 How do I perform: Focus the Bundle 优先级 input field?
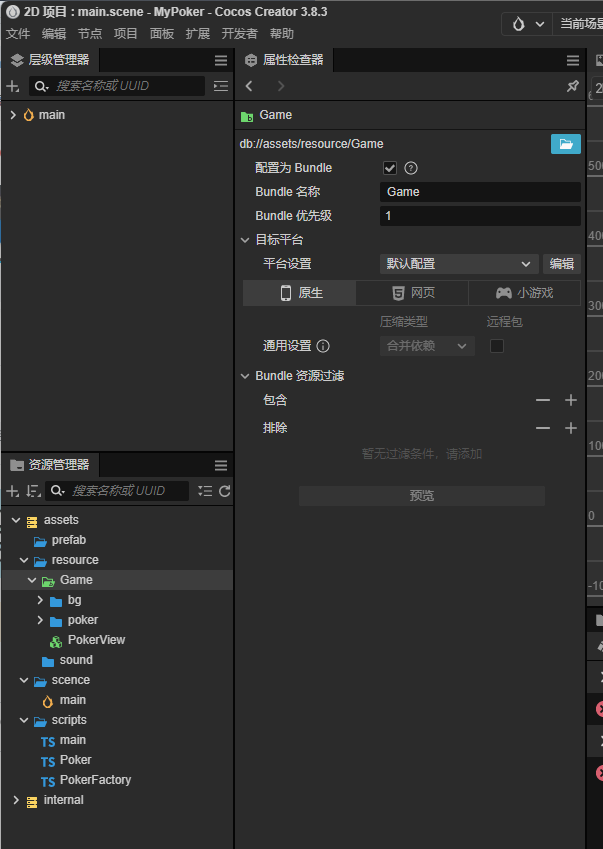point(480,216)
